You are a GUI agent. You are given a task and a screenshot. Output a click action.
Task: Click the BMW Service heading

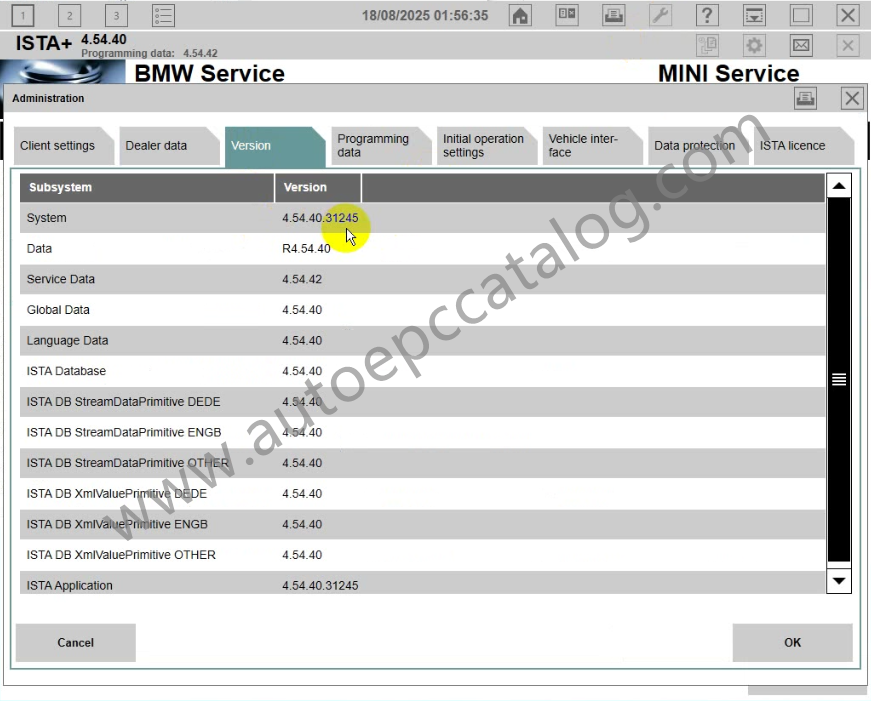click(209, 73)
